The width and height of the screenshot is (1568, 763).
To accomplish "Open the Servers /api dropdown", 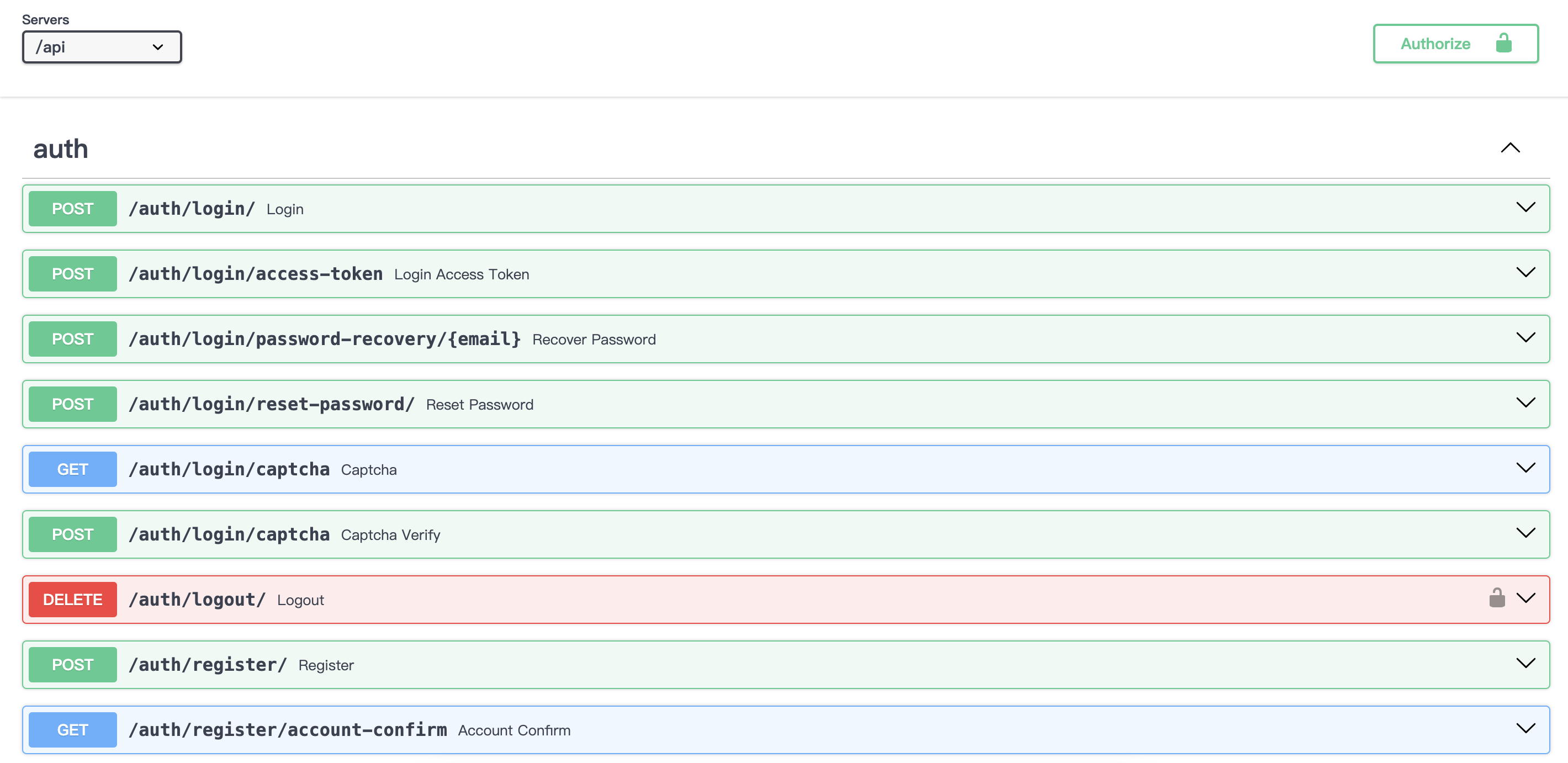I will (102, 47).
